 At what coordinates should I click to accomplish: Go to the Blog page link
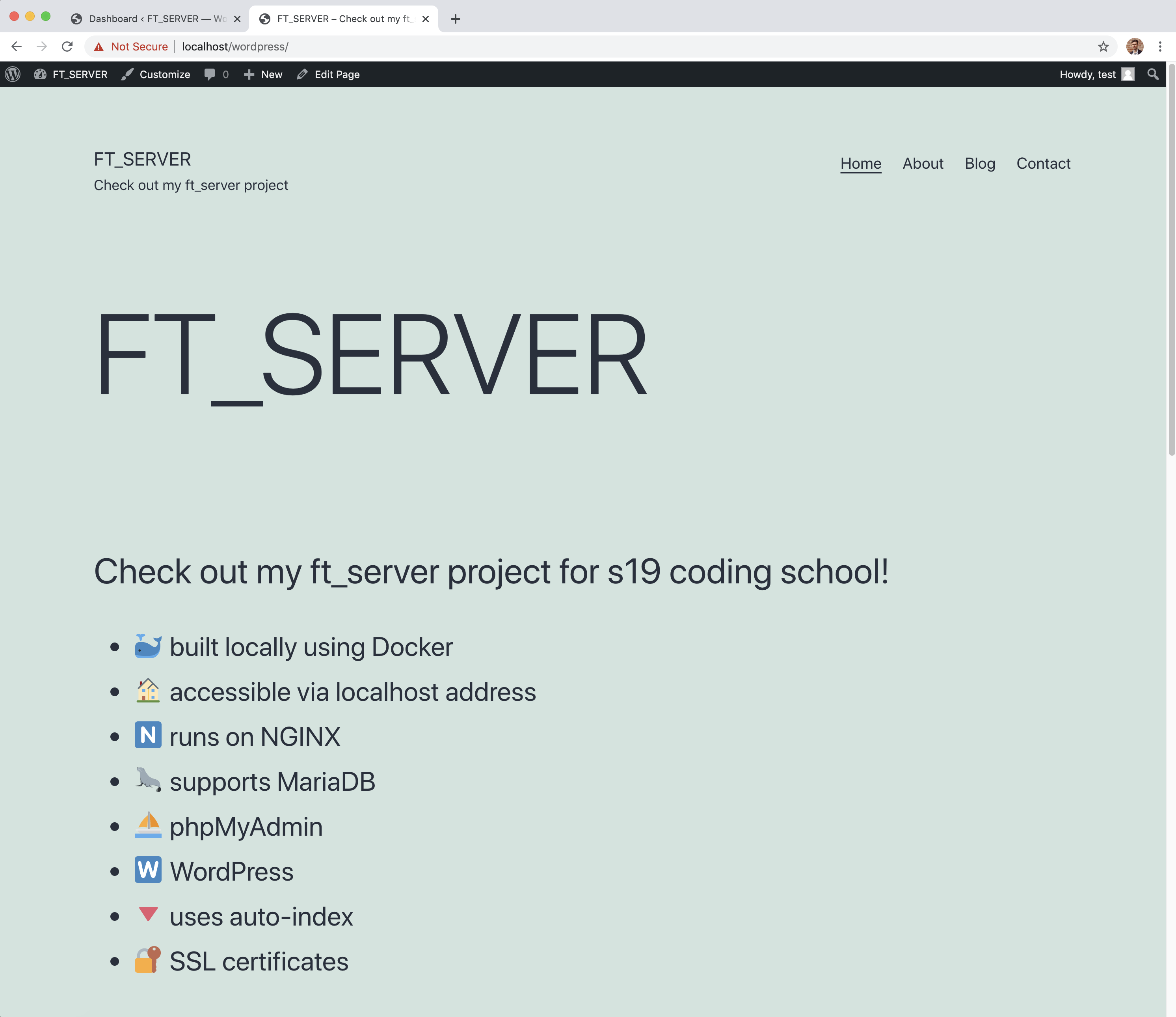pos(980,164)
